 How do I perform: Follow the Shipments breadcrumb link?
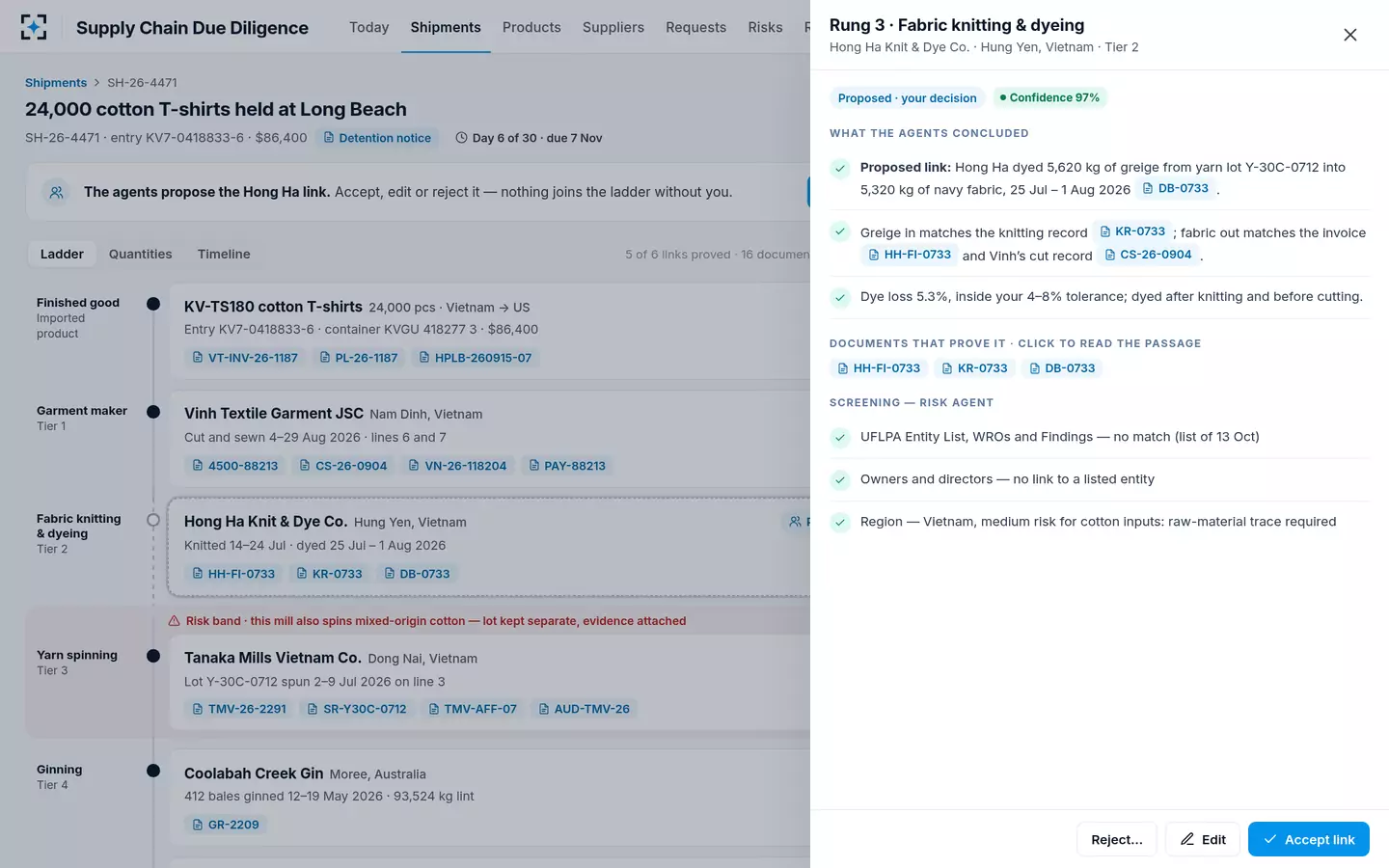click(x=56, y=83)
